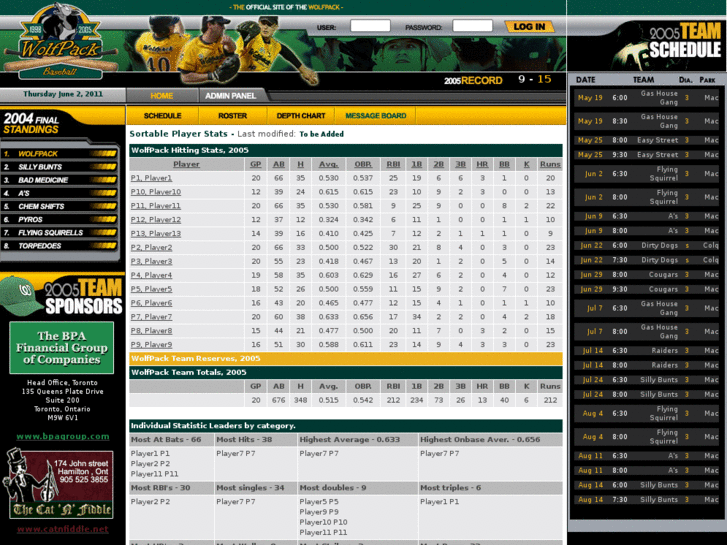
Task: Open the SCHEDULE menu item
Action: pos(162,115)
